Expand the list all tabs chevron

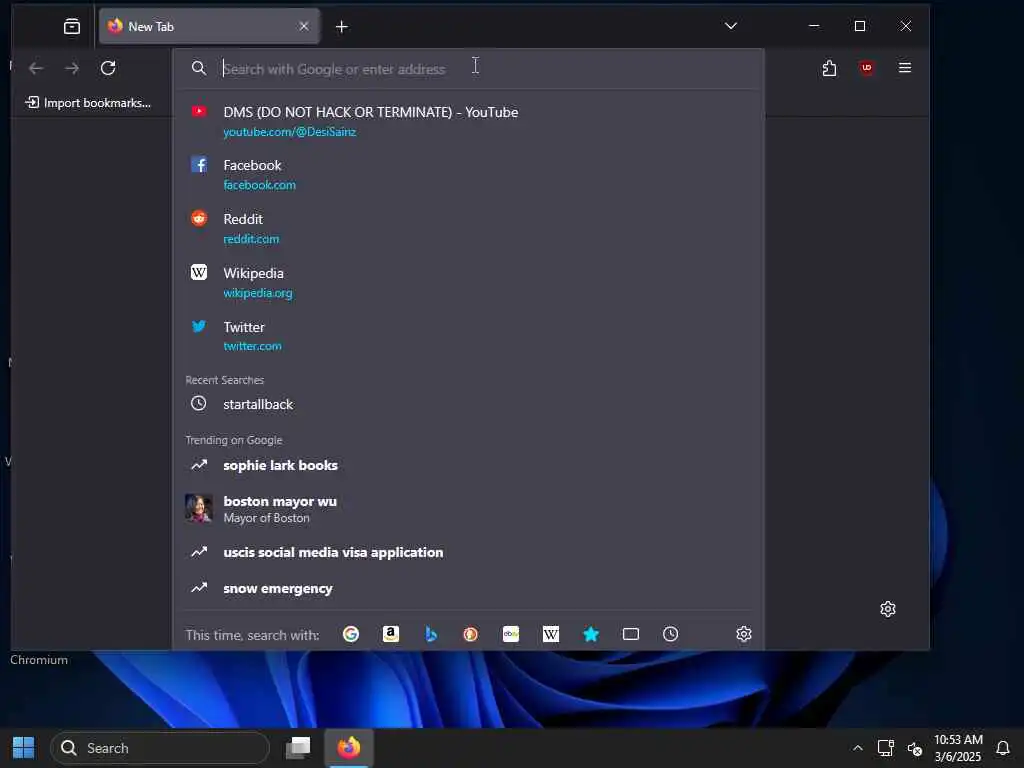(731, 26)
